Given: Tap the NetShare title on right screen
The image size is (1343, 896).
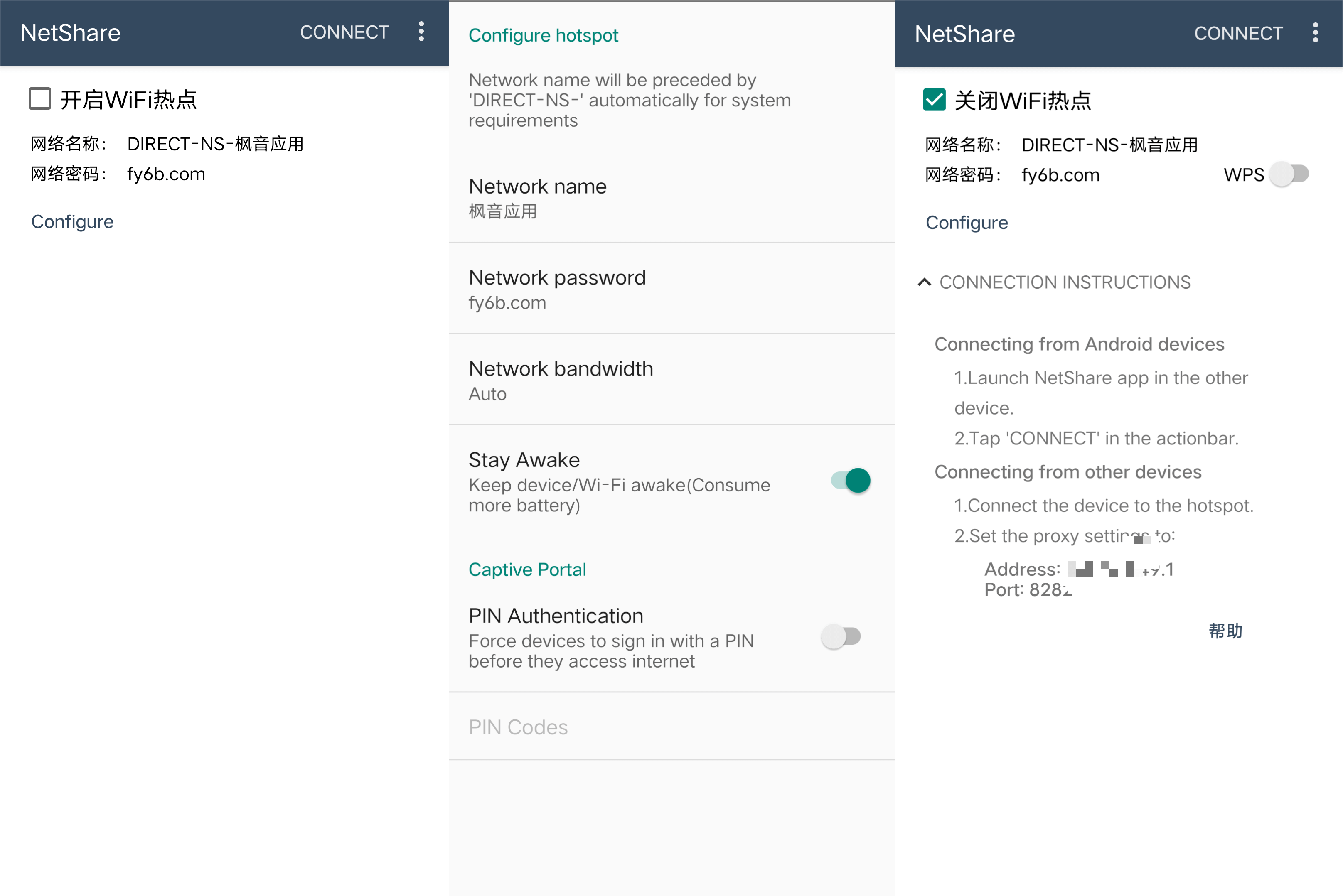Looking at the screenshot, I should (965, 34).
